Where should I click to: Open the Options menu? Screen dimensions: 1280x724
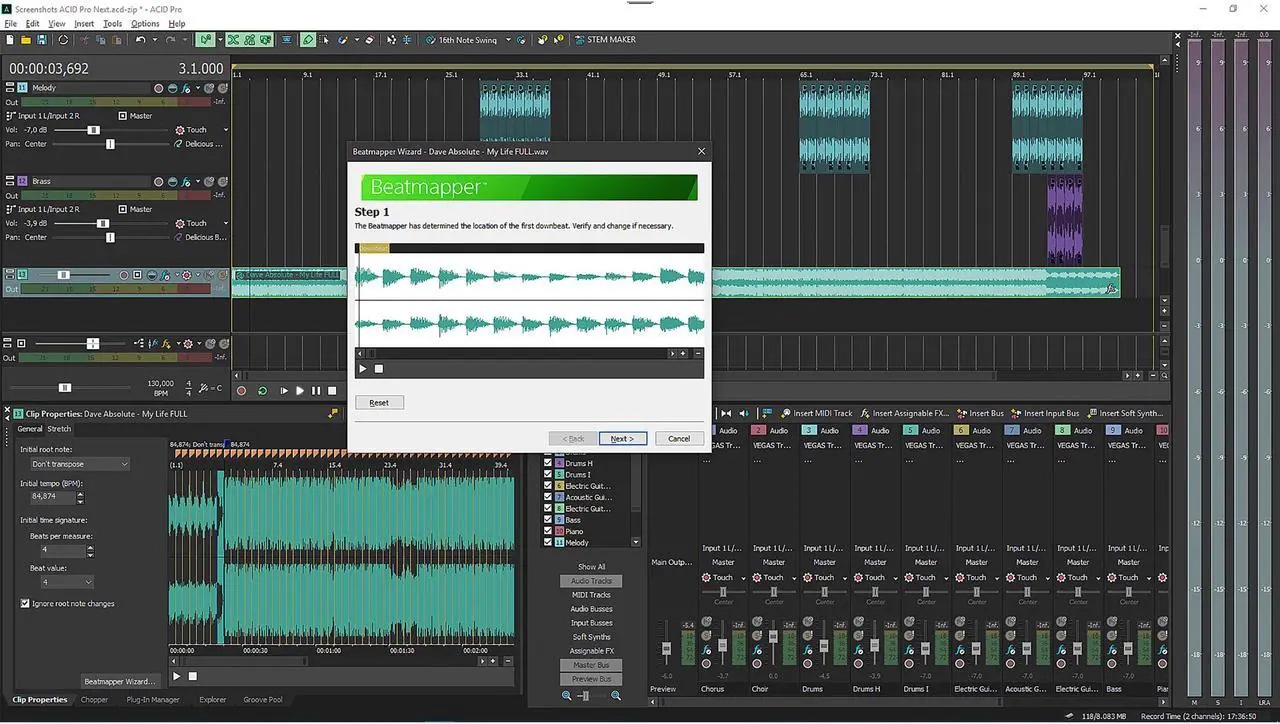click(145, 23)
